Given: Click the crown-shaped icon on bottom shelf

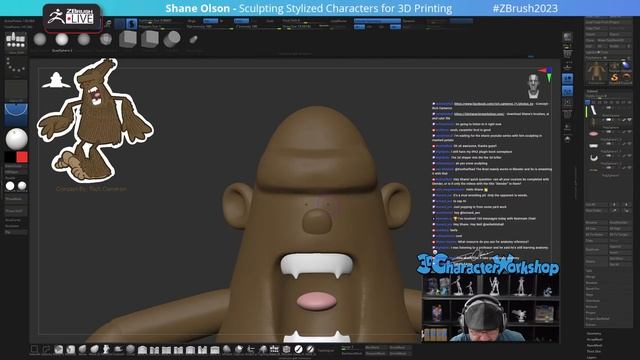Looking at the screenshot, I should [x=274, y=349].
